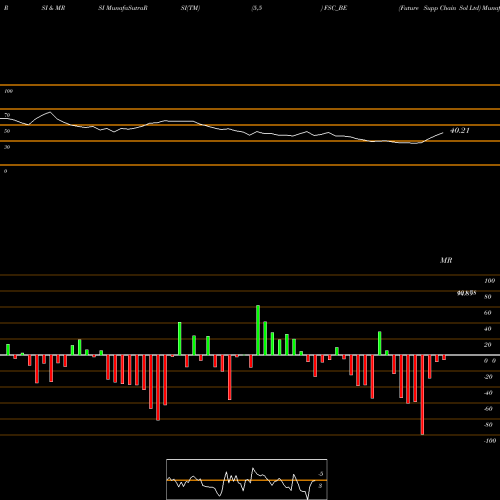500x500 pixels.
Task: Click the RSI value label 40.21
Action: pyautogui.click(x=460, y=130)
